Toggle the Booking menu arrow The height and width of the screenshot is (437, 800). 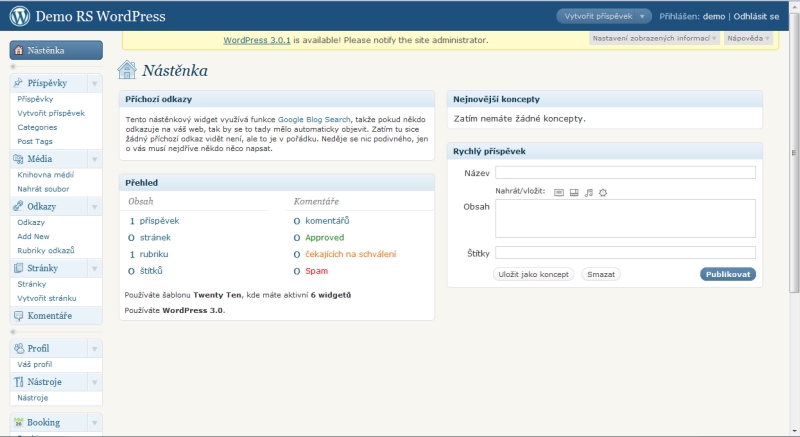point(94,423)
